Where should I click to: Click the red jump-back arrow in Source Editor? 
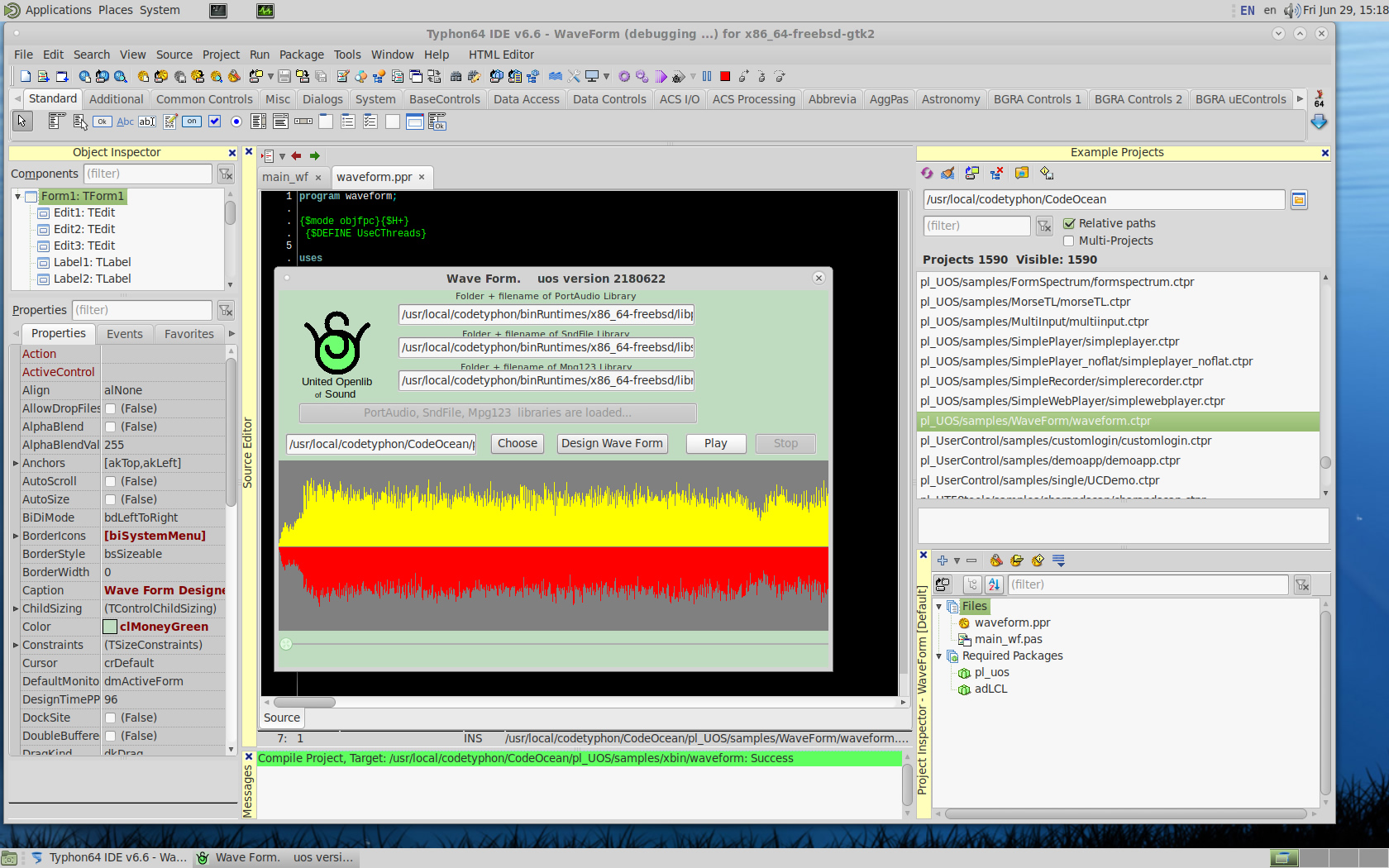[296, 155]
